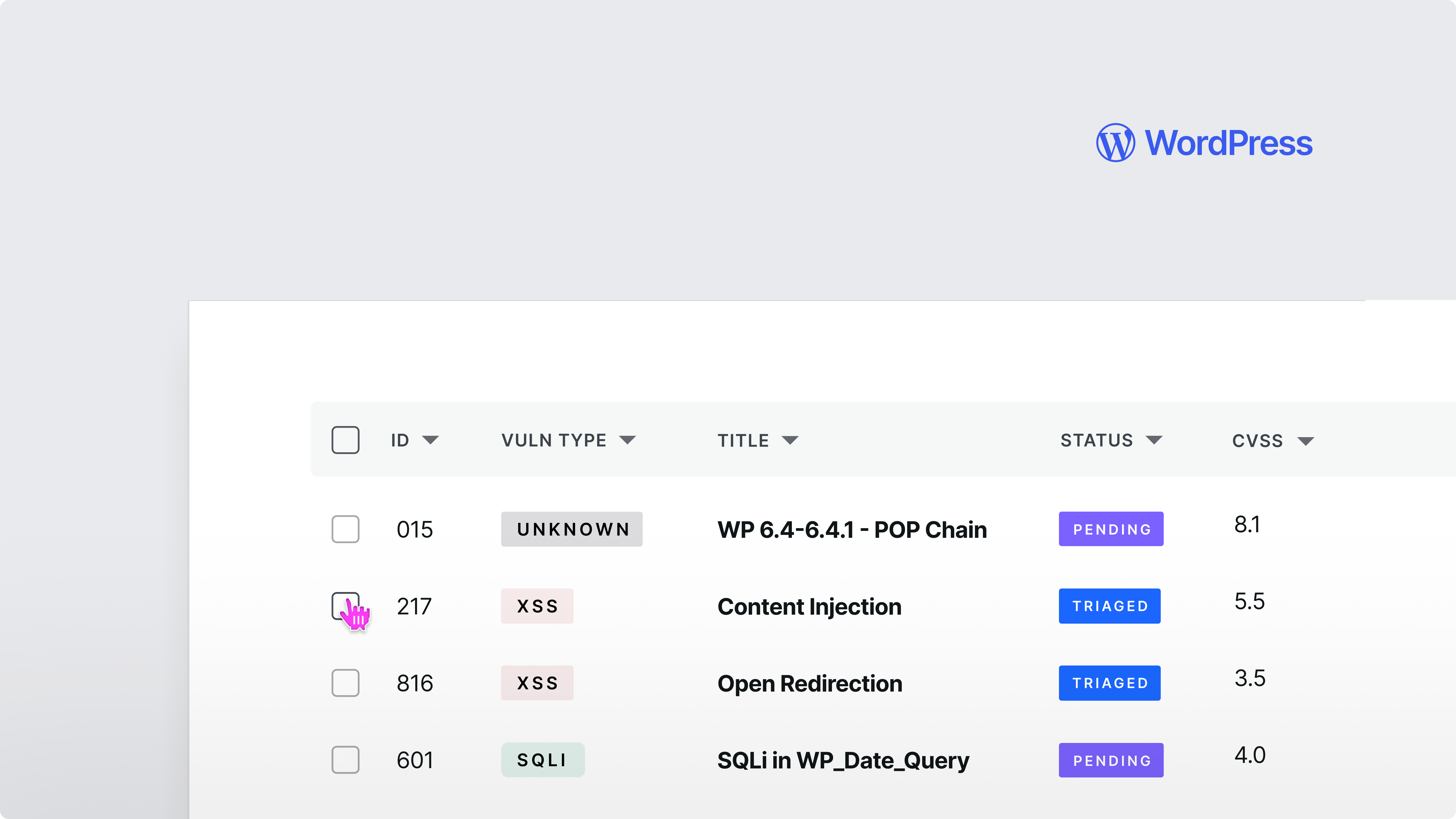Check the checkbox for row 217

point(345,606)
